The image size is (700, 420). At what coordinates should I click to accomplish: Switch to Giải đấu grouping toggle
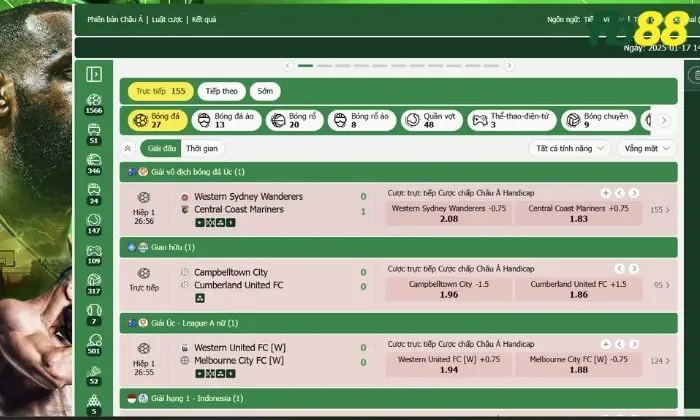(x=160, y=148)
